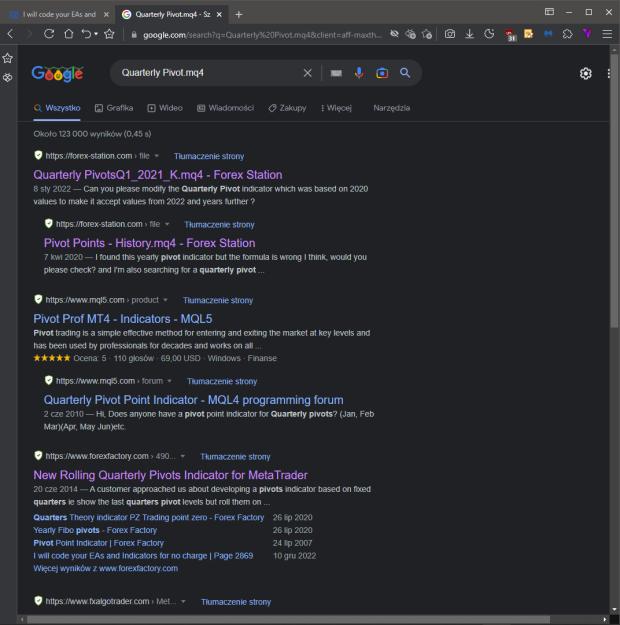
Task: Select the Quarterly Pivot.mq4 browser tab
Action: tap(171, 15)
